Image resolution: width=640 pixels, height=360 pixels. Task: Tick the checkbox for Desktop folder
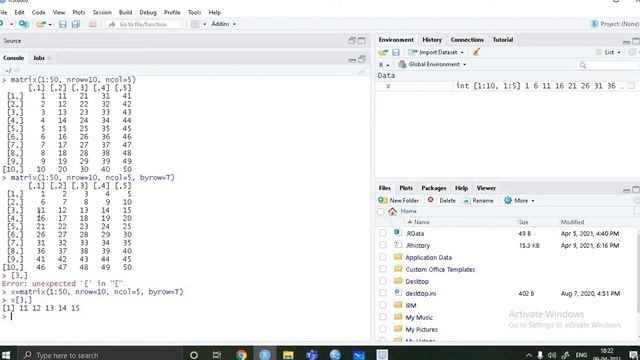coord(382,281)
